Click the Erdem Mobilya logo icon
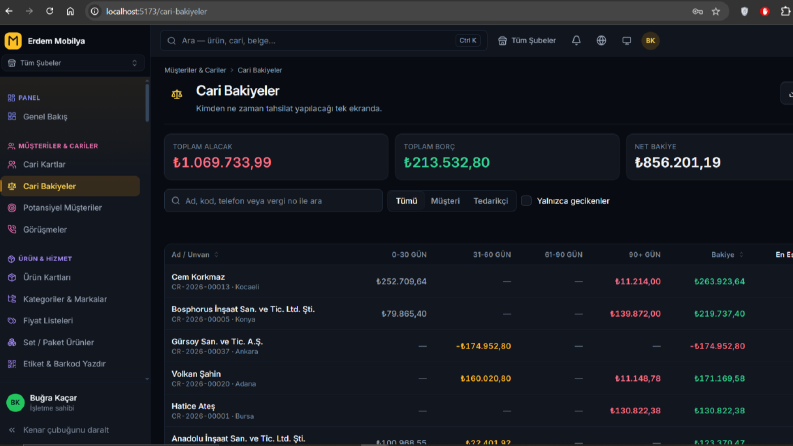793x446 pixels. [x=13, y=41]
